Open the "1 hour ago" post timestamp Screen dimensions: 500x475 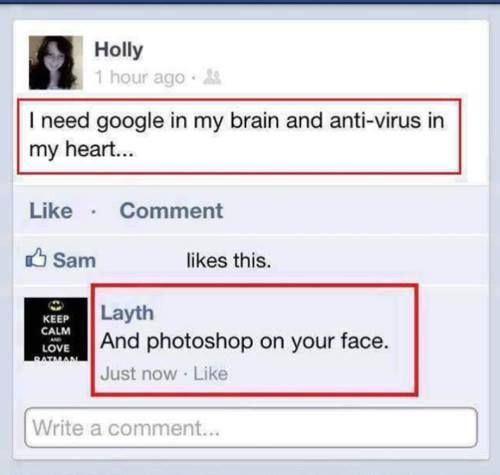click(x=140, y=77)
